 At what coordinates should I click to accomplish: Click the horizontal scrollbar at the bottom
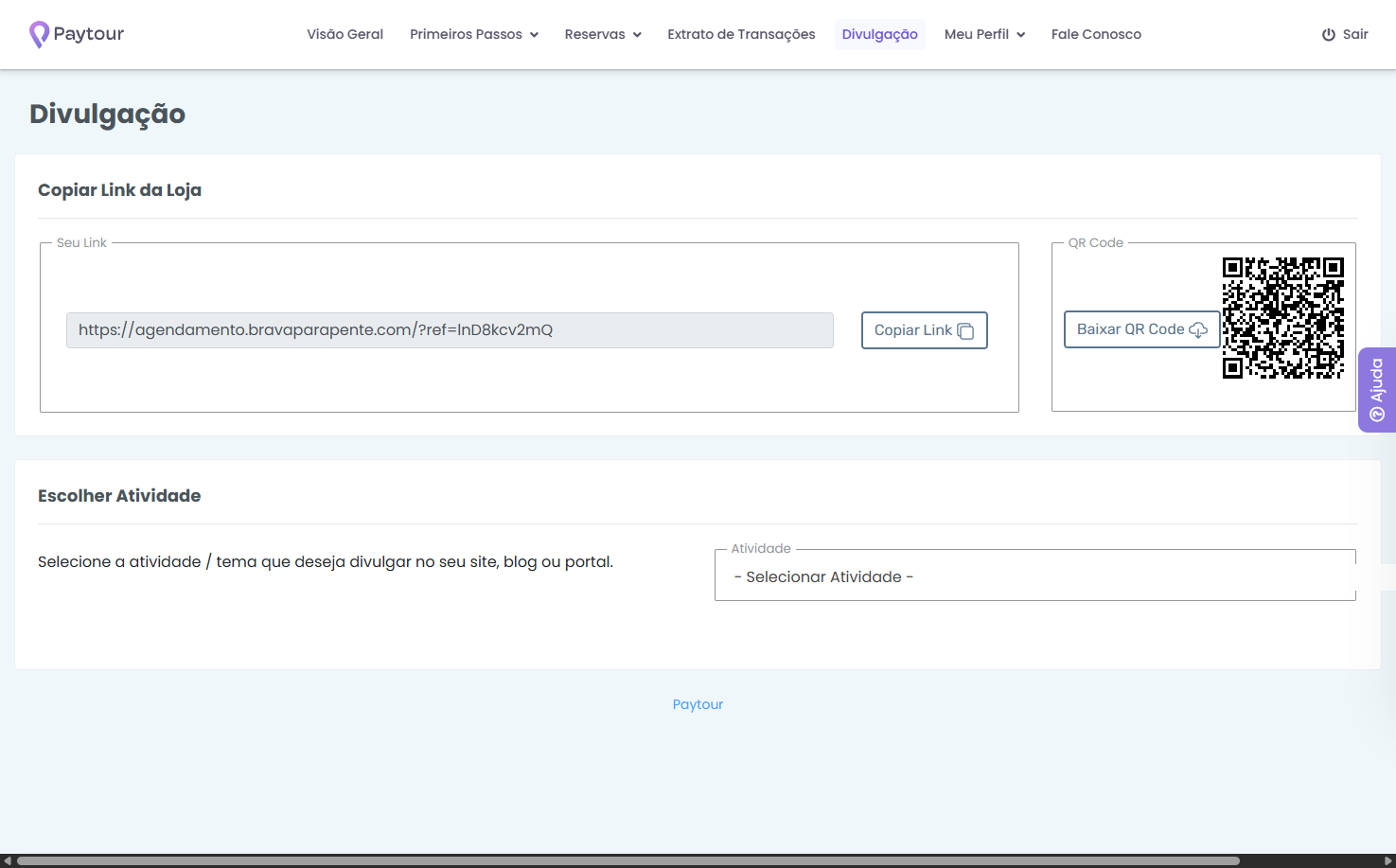pos(628,861)
